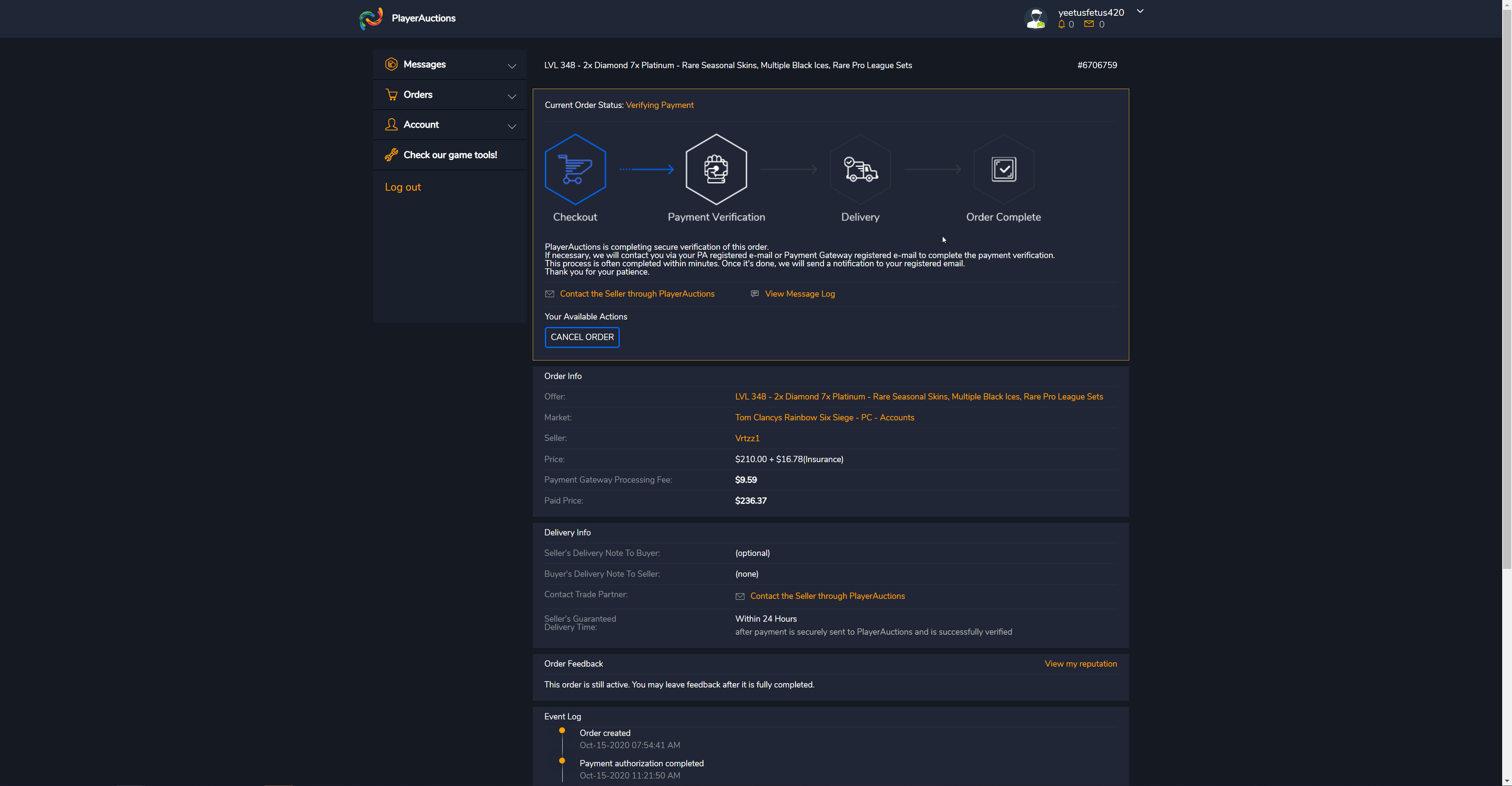Viewport: 1512px width, 786px height.
Task: Click the Order Complete checkmark icon
Action: pyautogui.click(x=1003, y=169)
